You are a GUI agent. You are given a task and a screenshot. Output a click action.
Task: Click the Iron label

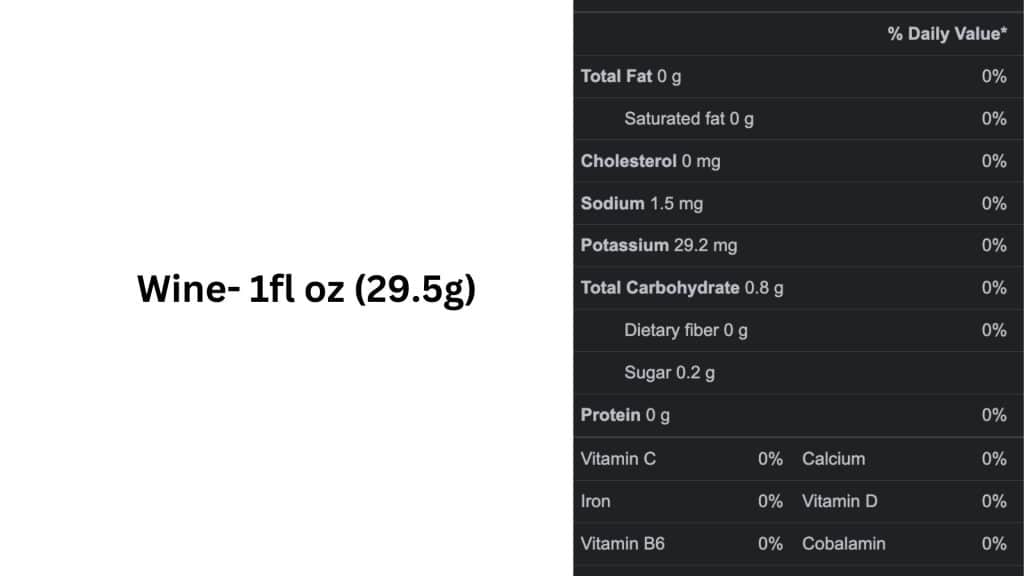point(595,501)
